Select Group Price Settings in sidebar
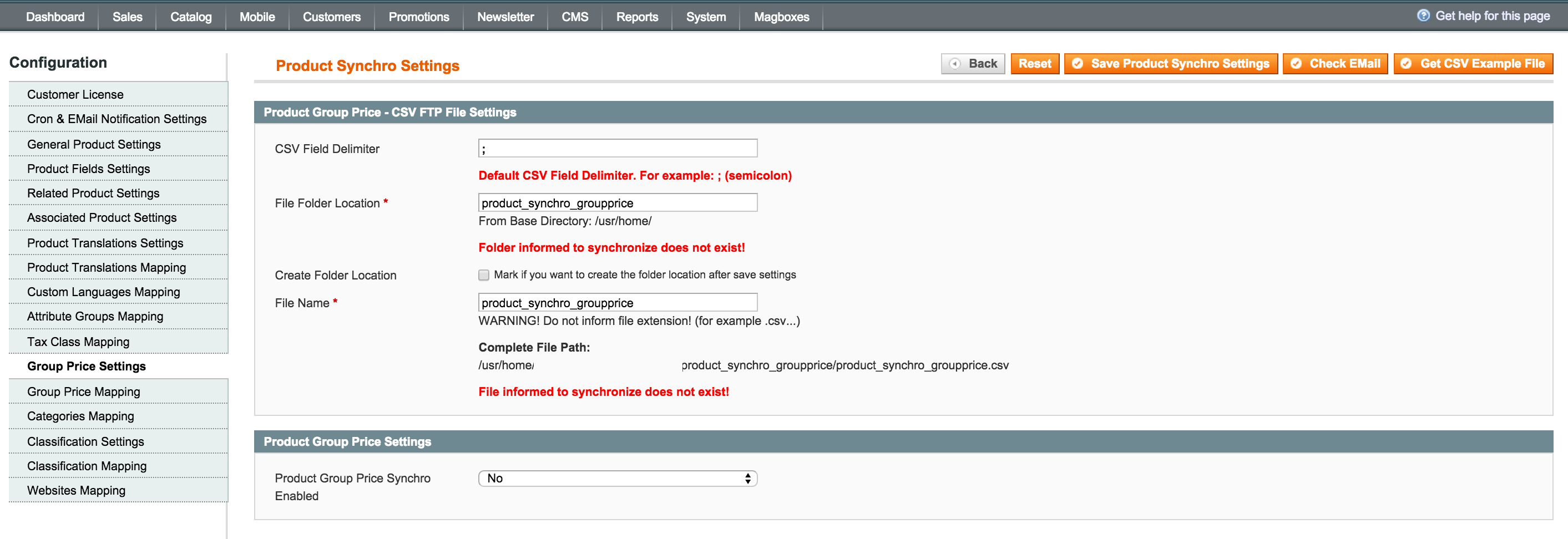 [119, 365]
